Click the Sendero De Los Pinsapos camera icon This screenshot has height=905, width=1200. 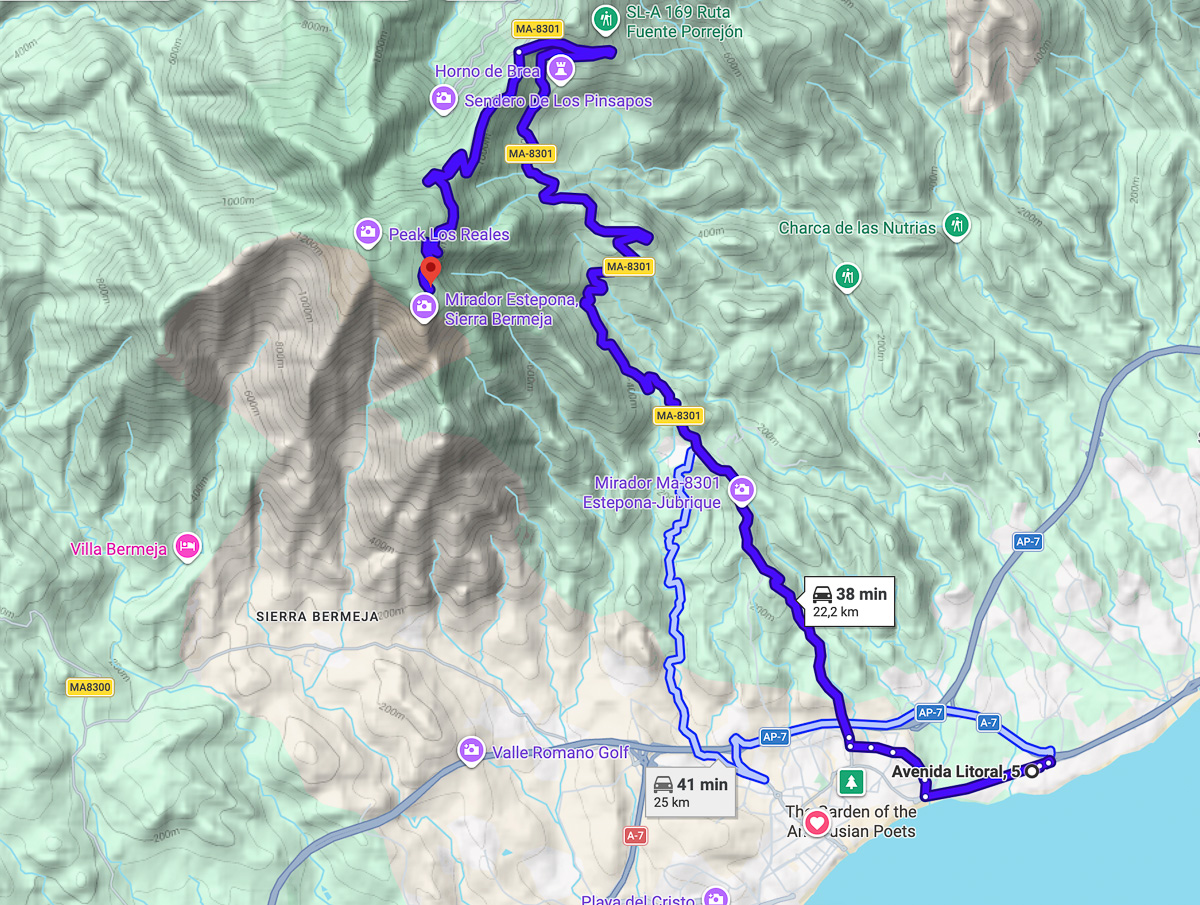[x=442, y=100]
